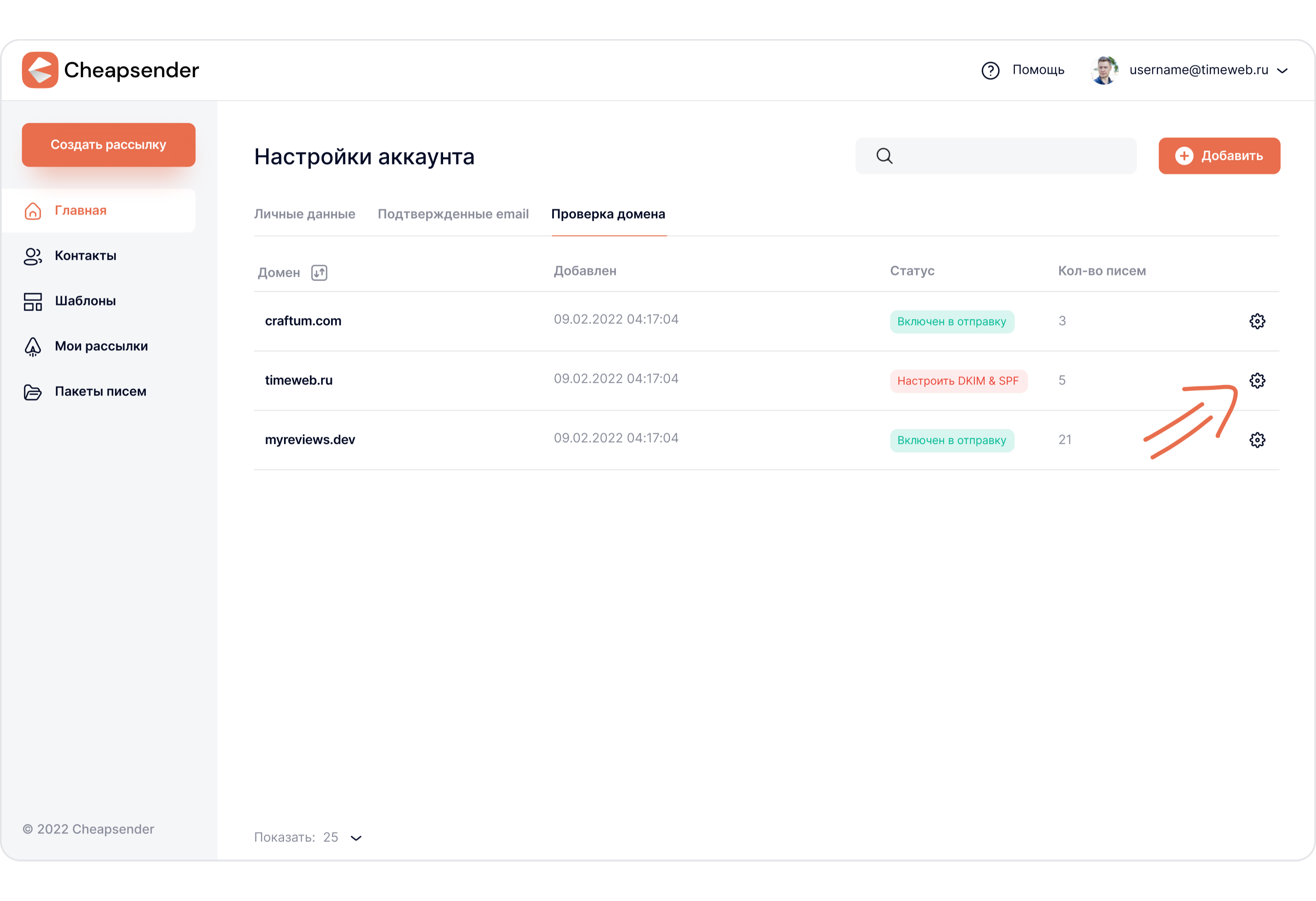This screenshot has height=901, width=1316.
Task: Click the letter count 5 for timeweb.ru
Action: click(x=1062, y=381)
